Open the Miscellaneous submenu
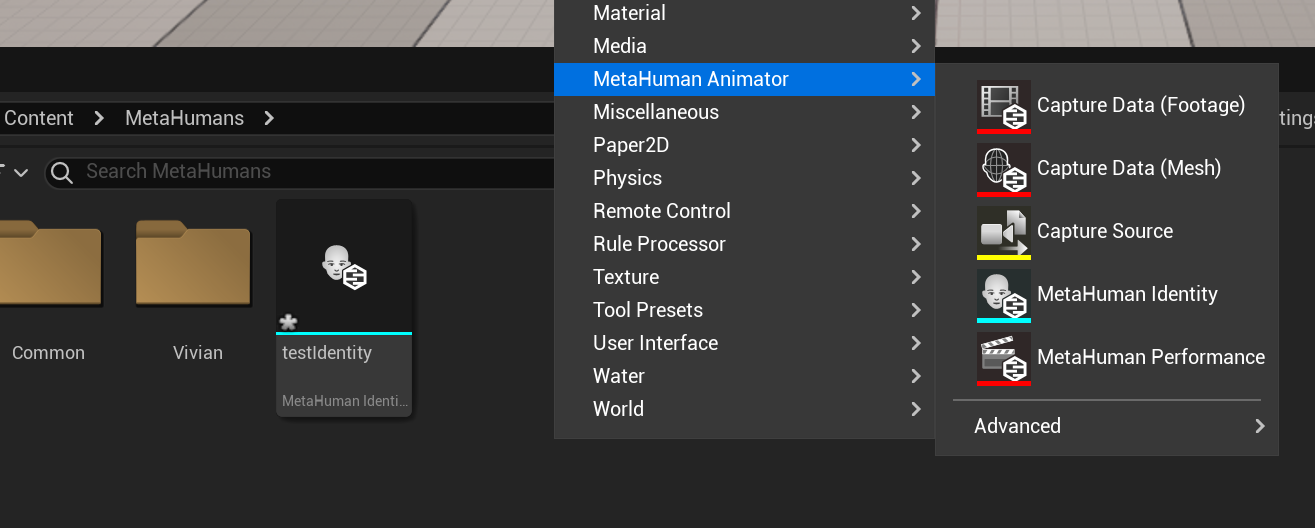The image size is (1315, 528). click(744, 112)
